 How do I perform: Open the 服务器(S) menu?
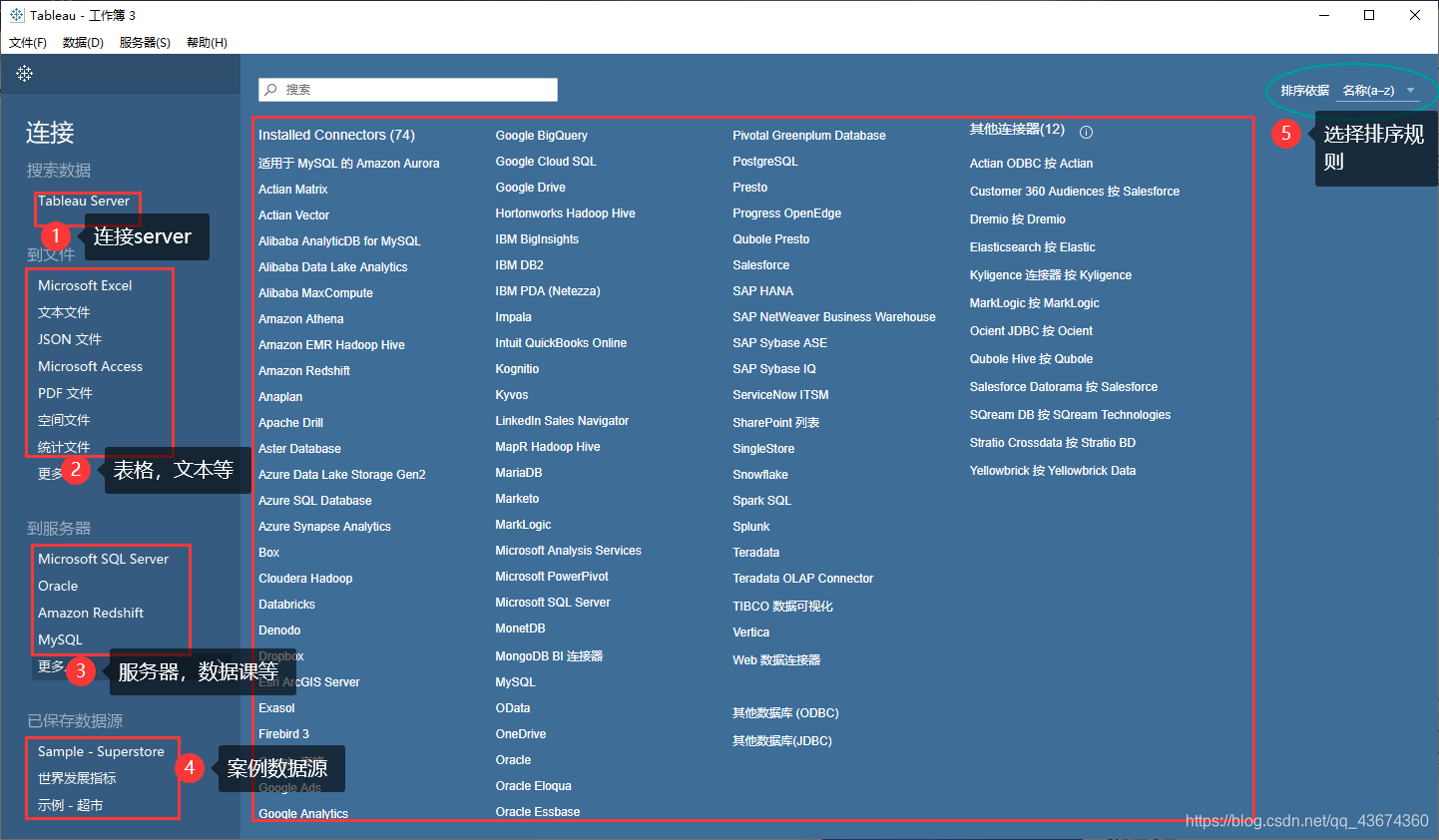coord(145,43)
